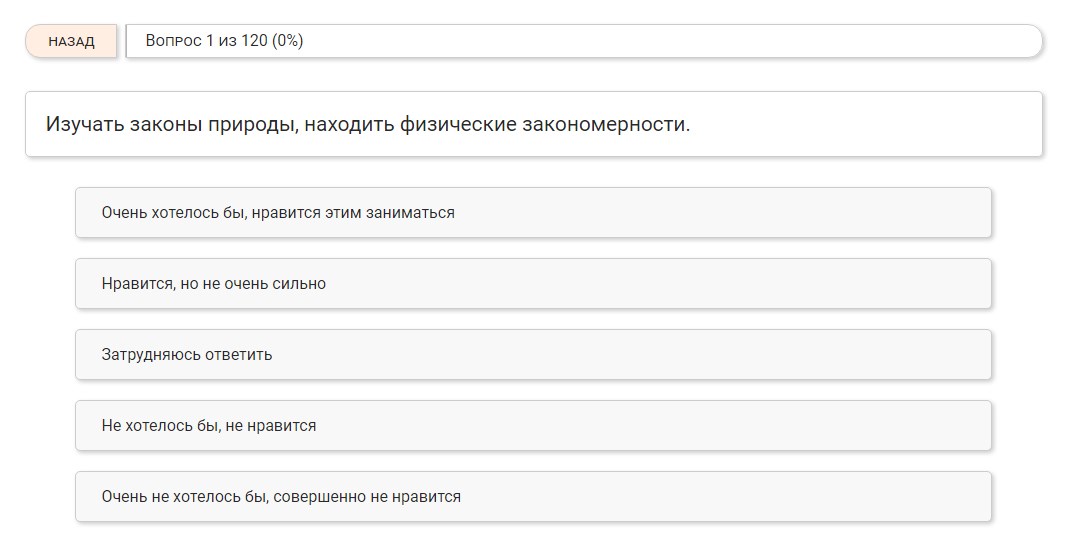This screenshot has height=554, width=1079.
Task: Choose the option "Нравится, но не очень сильно"
Action: click(533, 284)
